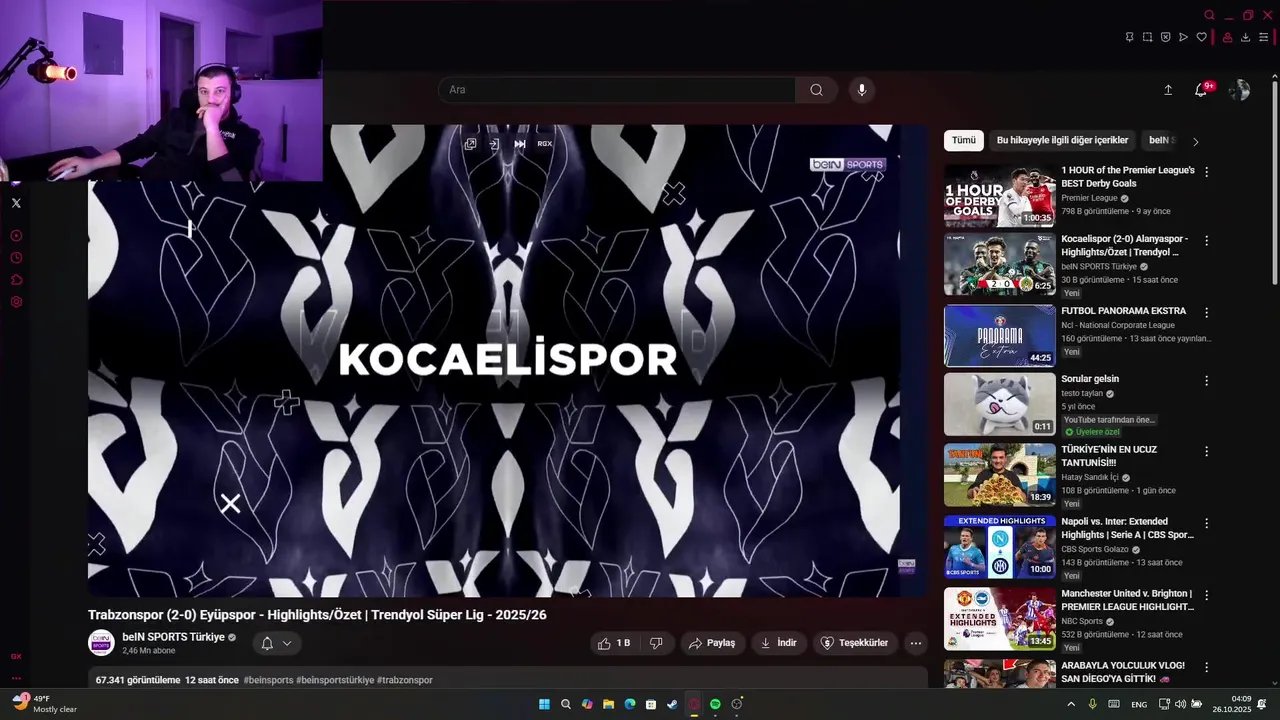Click the pin icon in browser toolbar
The height and width of the screenshot is (720, 1280).
[x=1129, y=37]
